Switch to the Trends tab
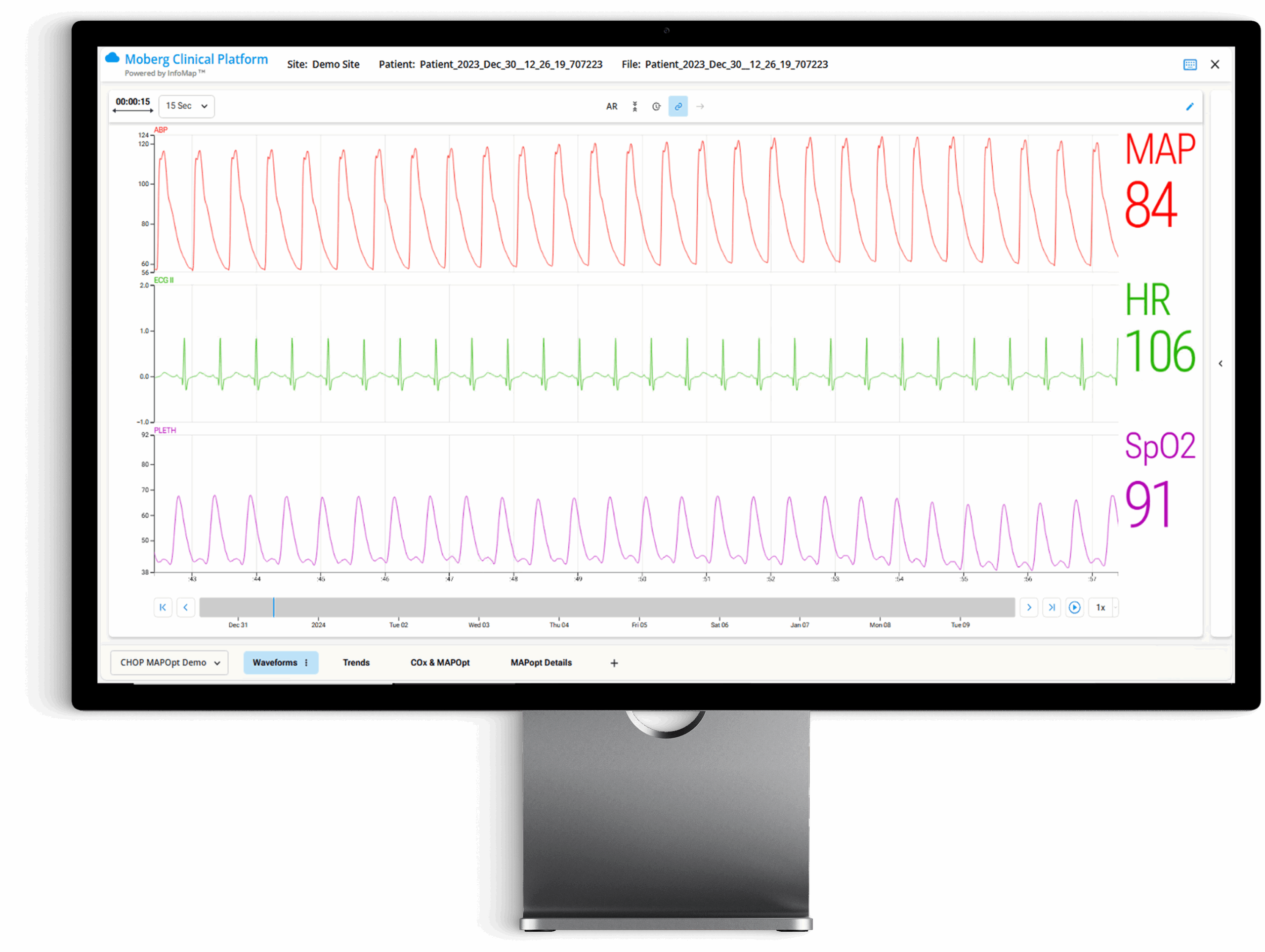This screenshot has height=952, width=1265. coord(356,662)
